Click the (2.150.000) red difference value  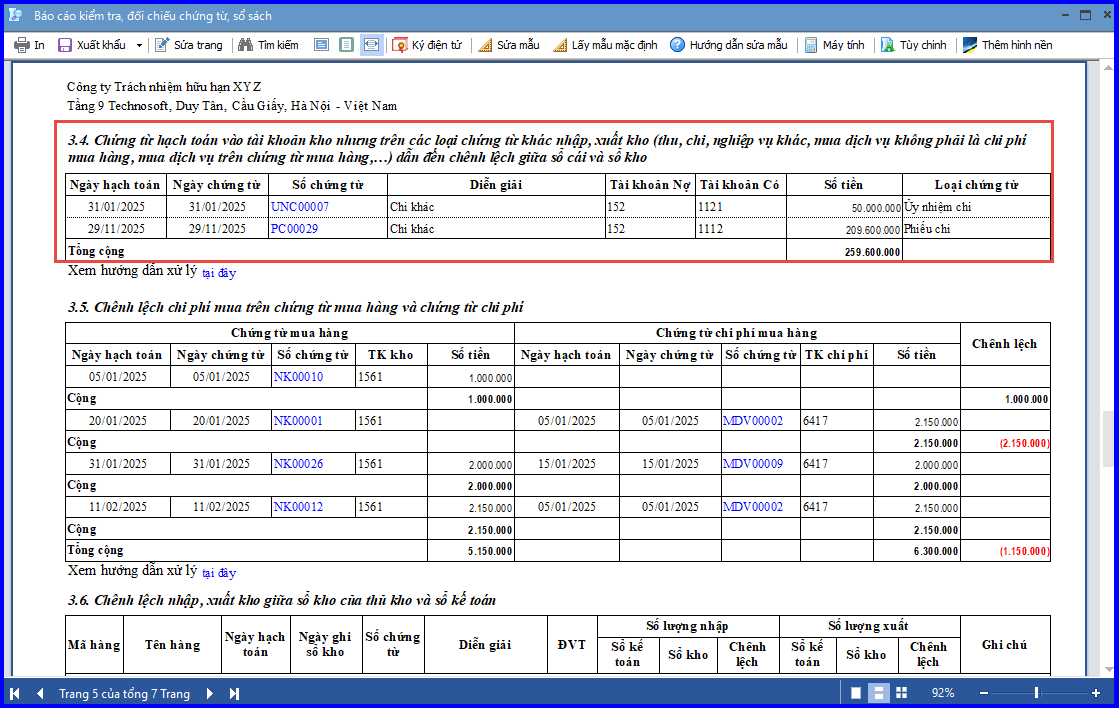click(1024, 443)
